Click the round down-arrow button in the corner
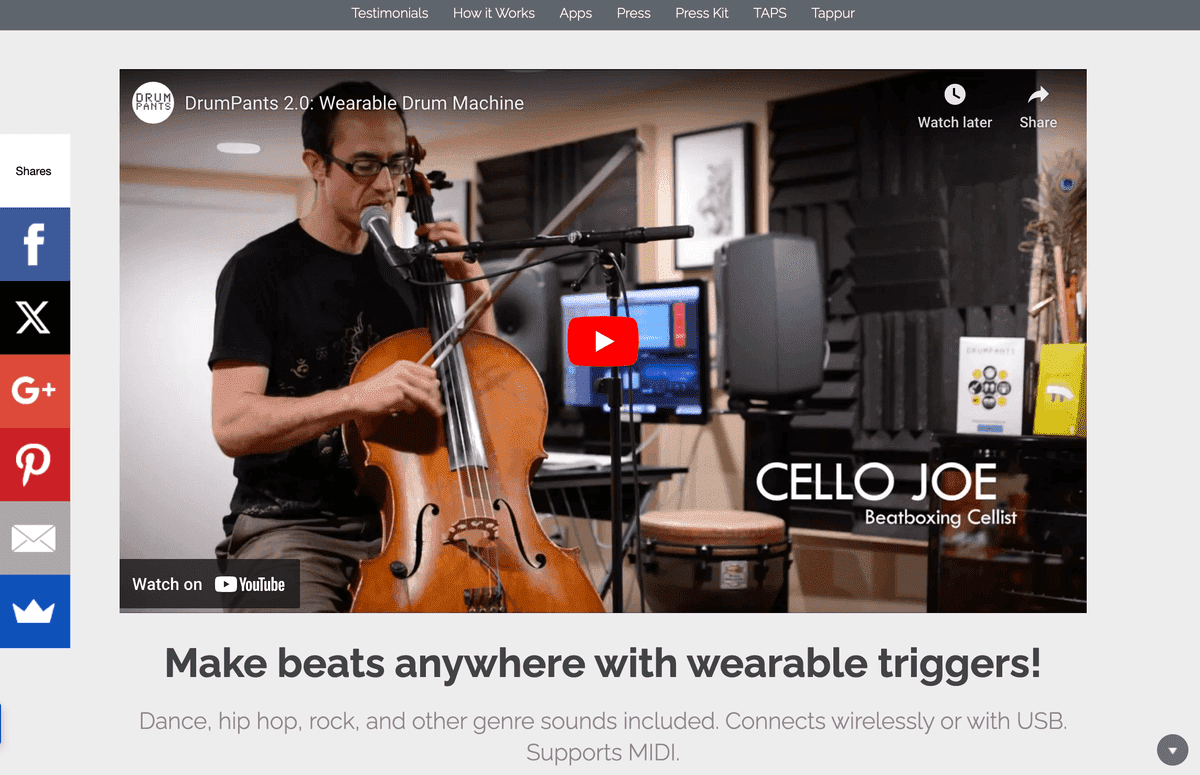Image resolution: width=1200 pixels, height=775 pixels. point(1172,750)
